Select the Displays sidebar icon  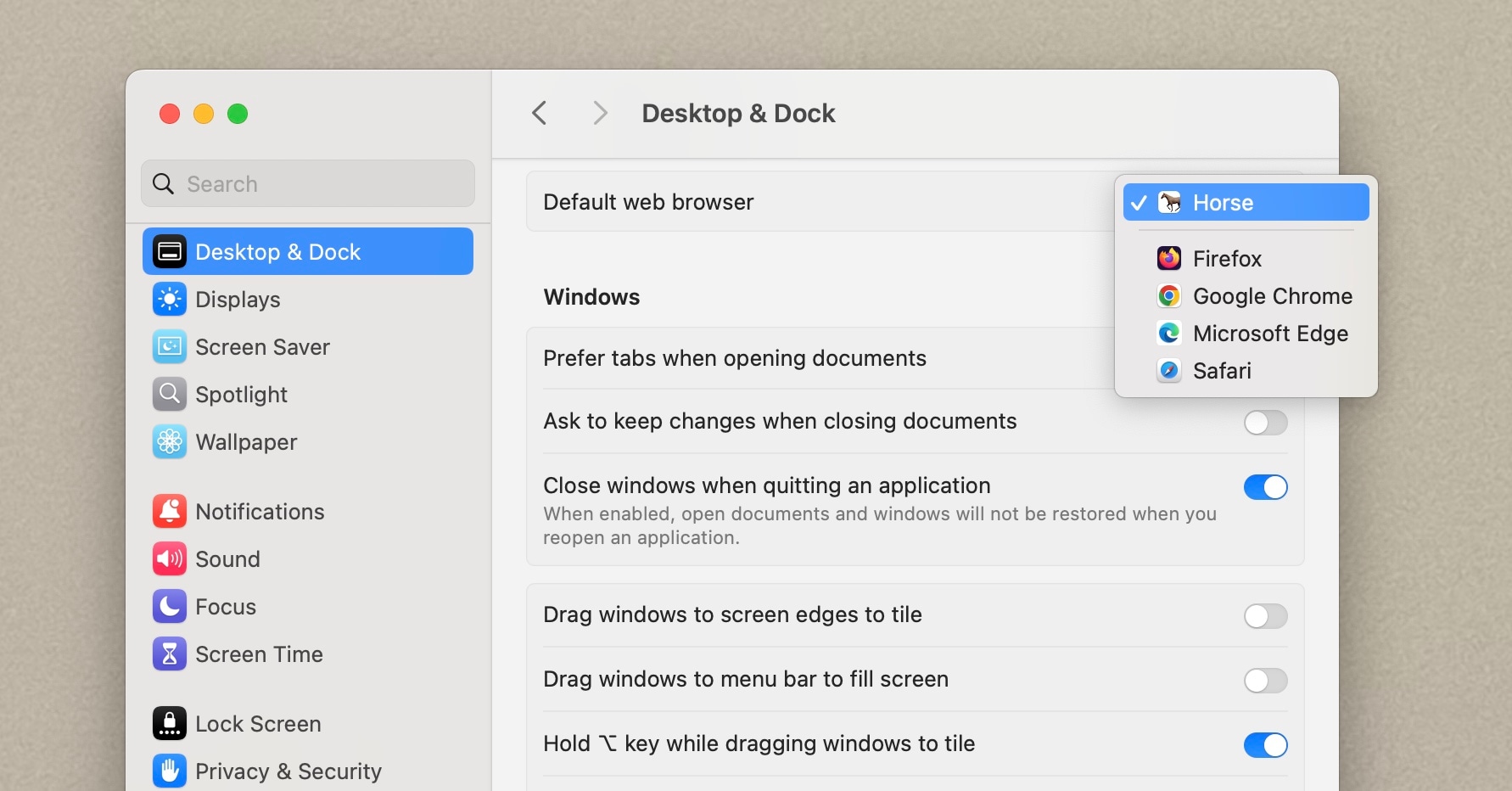pos(170,299)
